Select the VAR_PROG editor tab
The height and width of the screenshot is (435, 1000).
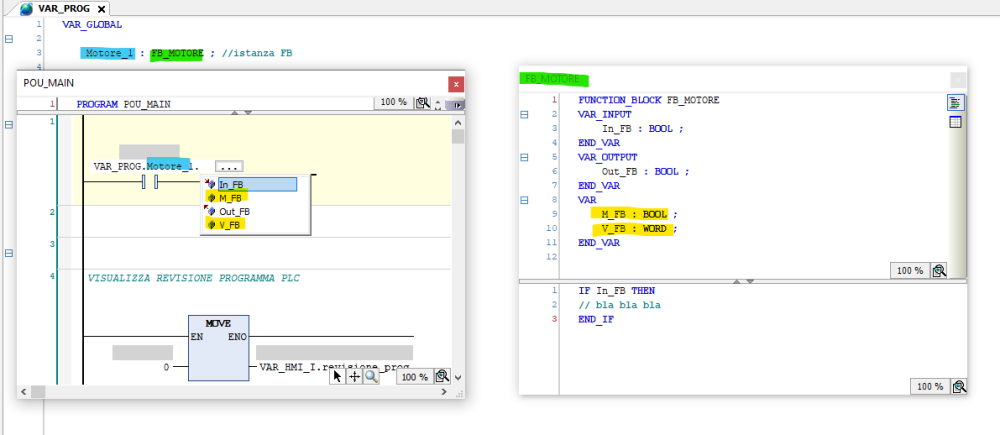click(x=64, y=9)
